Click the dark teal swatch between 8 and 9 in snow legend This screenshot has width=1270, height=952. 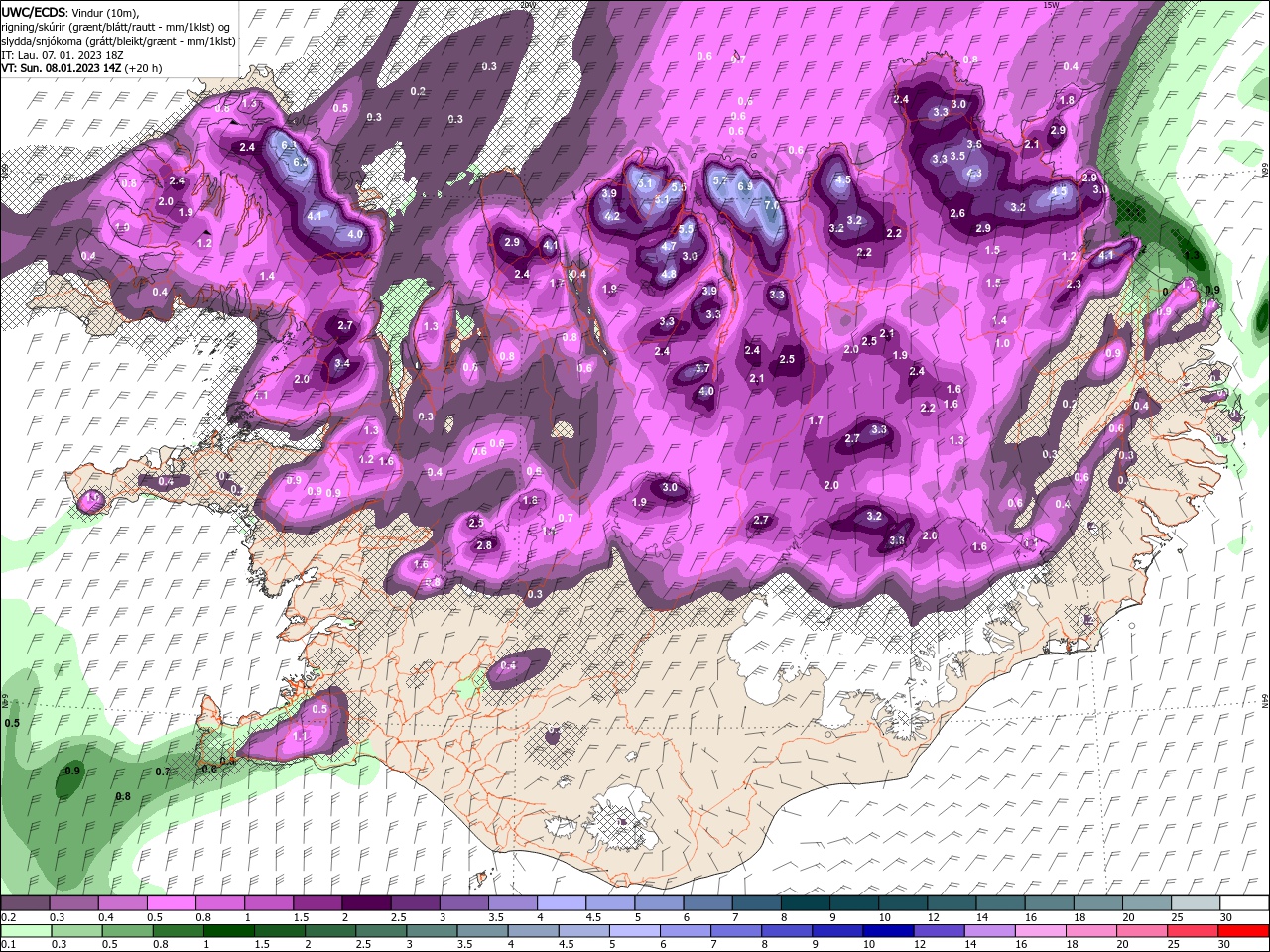(x=806, y=903)
